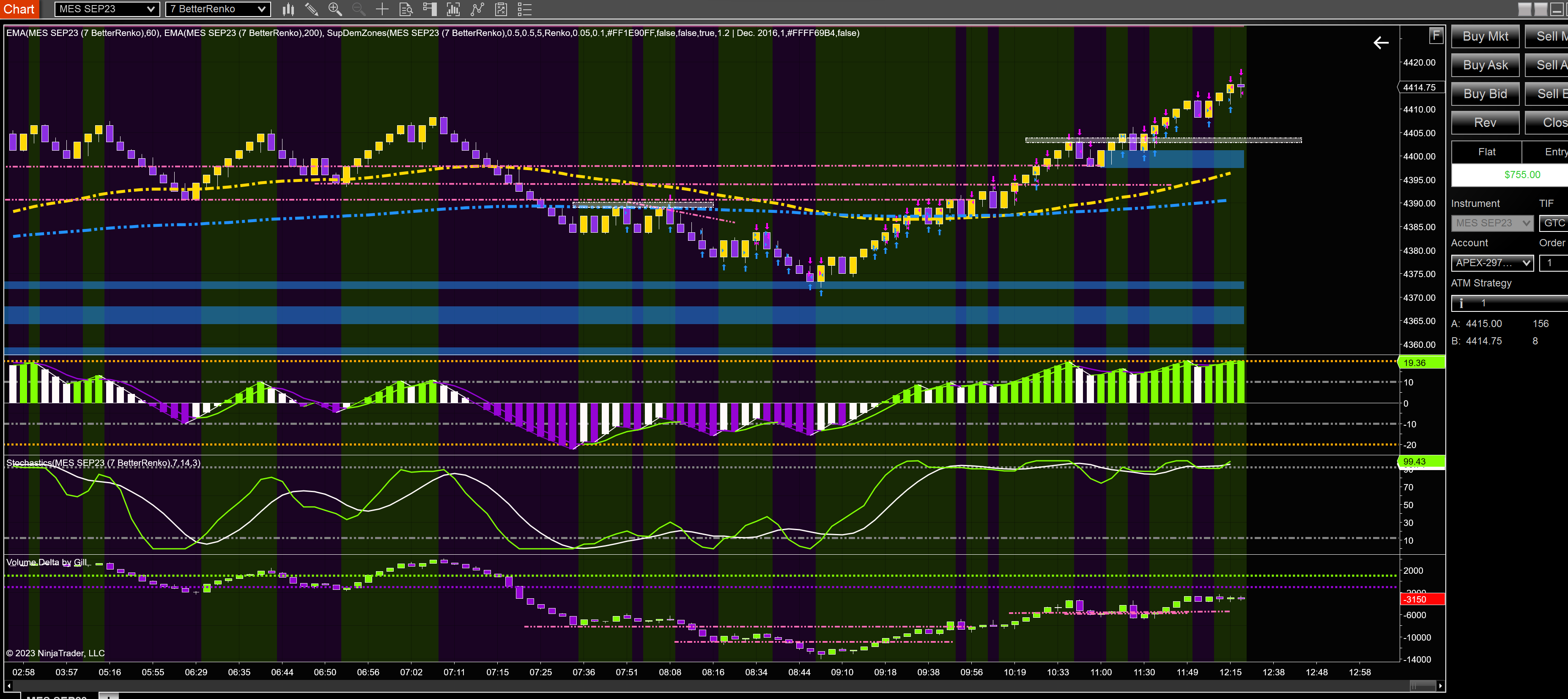Click the 12:15 time axis label
This screenshot has height=699, width=1568.
[x=1230, y=672]
